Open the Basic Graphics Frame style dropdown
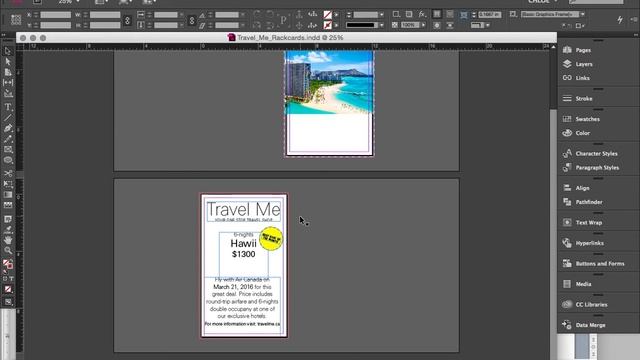This screenshot has height=360, width=640. [582, 14]
